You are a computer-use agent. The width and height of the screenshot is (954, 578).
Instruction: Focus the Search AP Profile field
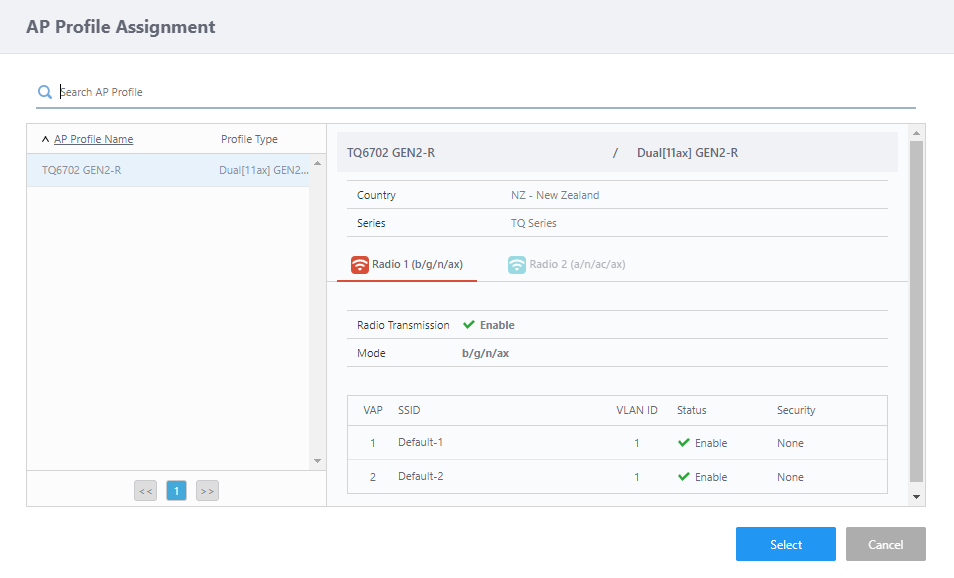pyautogui.click(x=480, y=92)
